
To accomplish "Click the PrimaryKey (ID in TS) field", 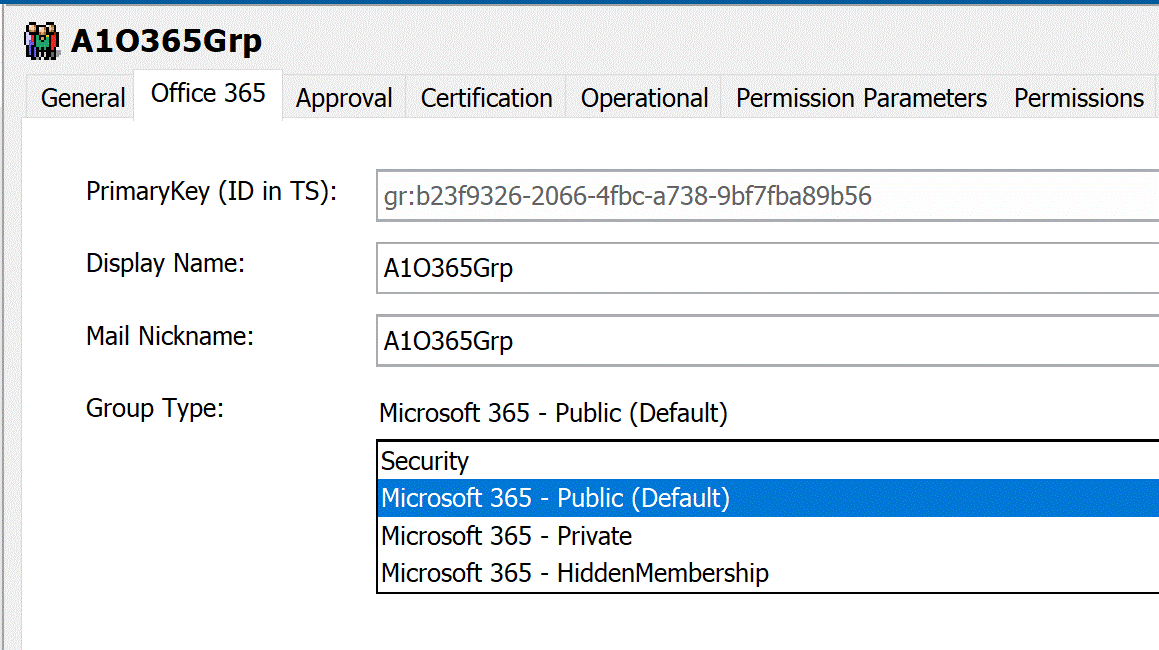I will coord(700,196).
